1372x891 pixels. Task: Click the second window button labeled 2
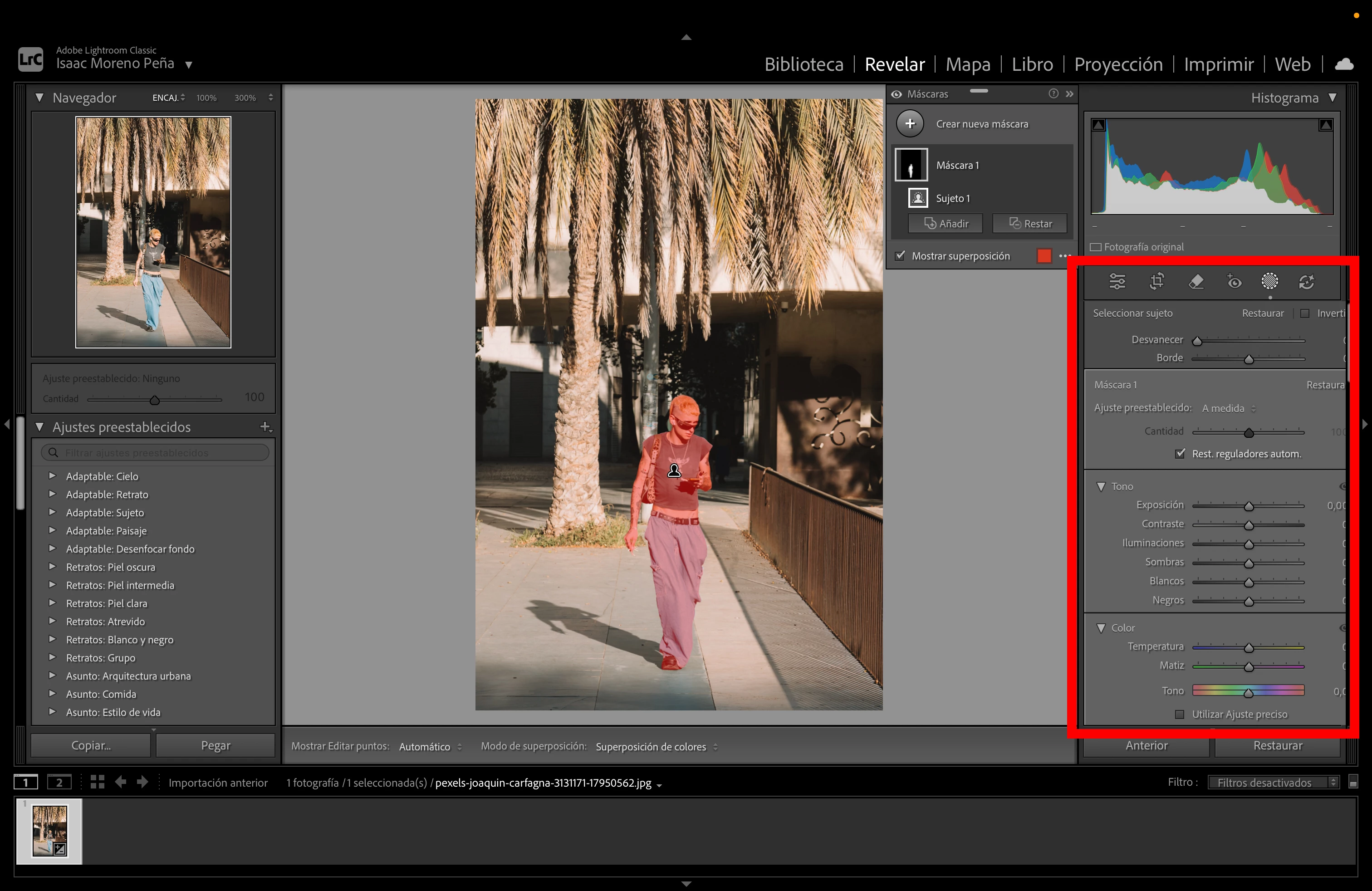(59, 782)
